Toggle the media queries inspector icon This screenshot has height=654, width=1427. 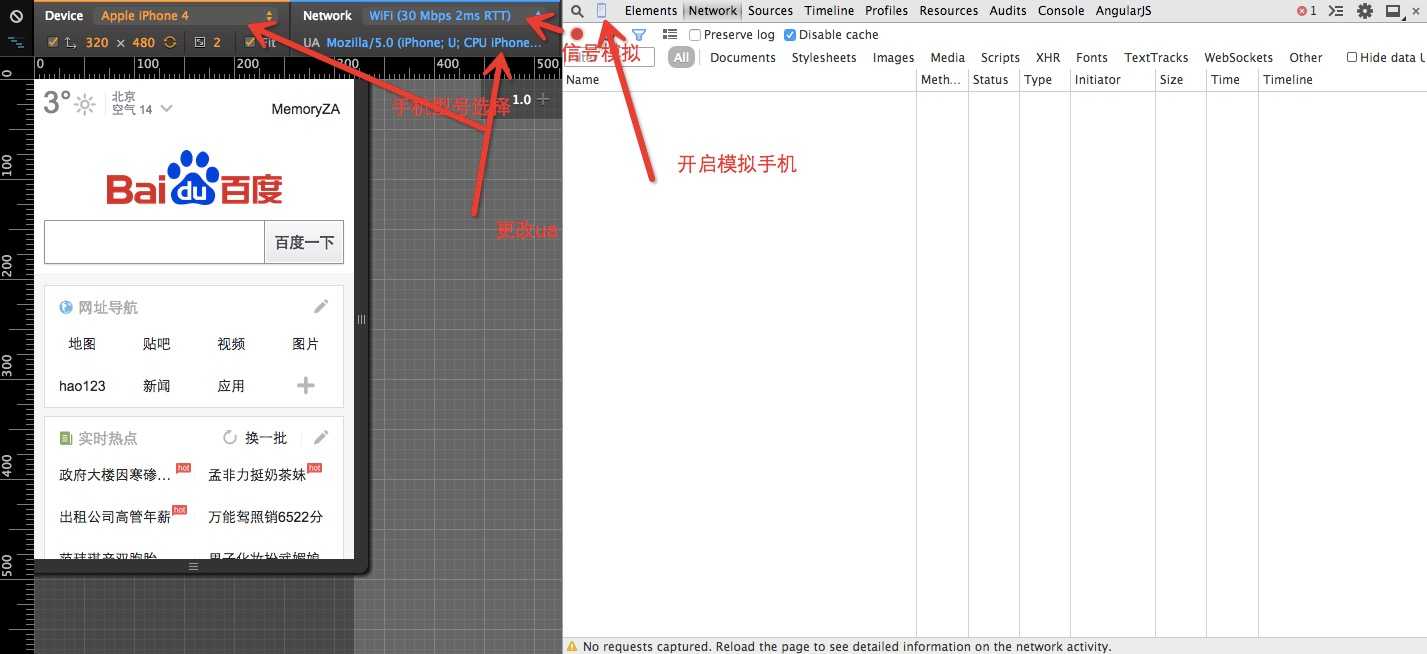click(16, 43)
